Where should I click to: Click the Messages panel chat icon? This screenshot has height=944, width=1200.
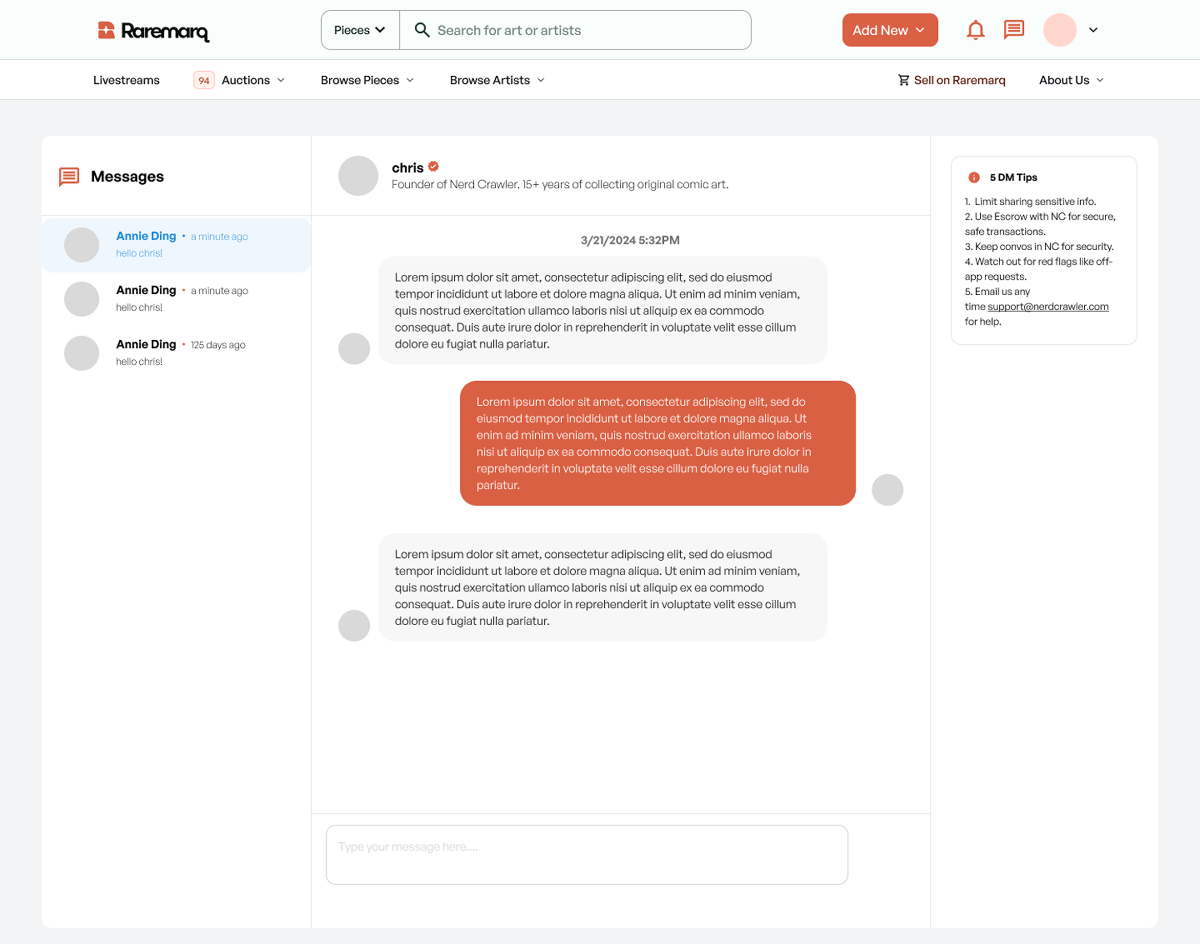pos(69,177)
